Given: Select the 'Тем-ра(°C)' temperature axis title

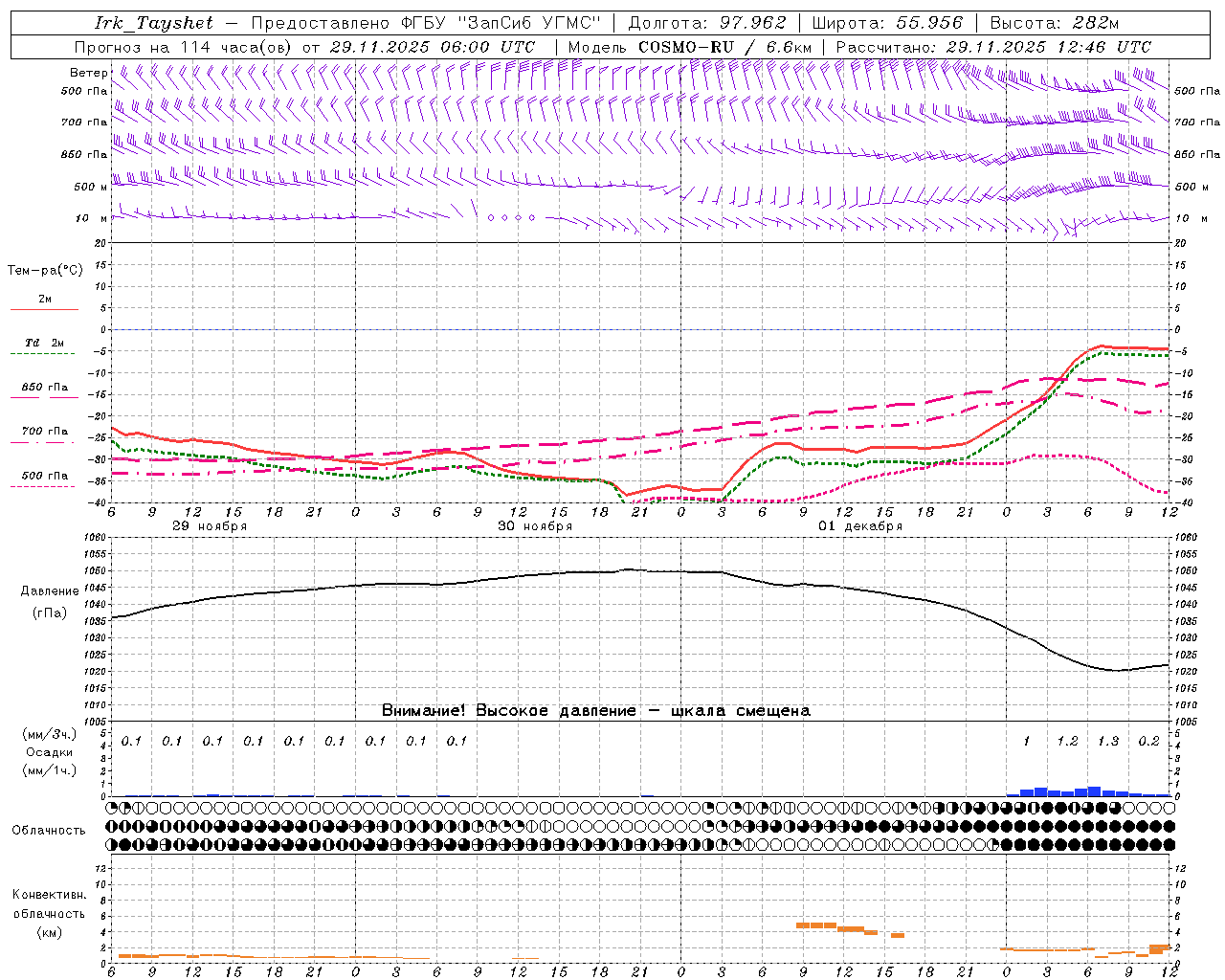Looking at the screenshot, I should click(x=45, y=271).
